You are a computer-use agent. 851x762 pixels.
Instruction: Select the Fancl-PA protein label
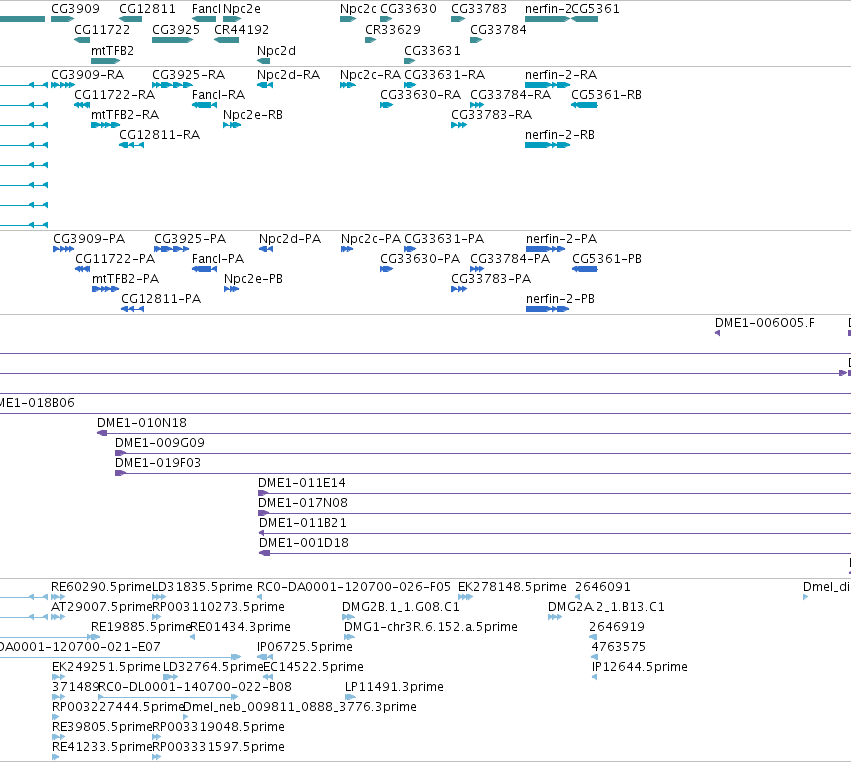[x=218, y=259]
